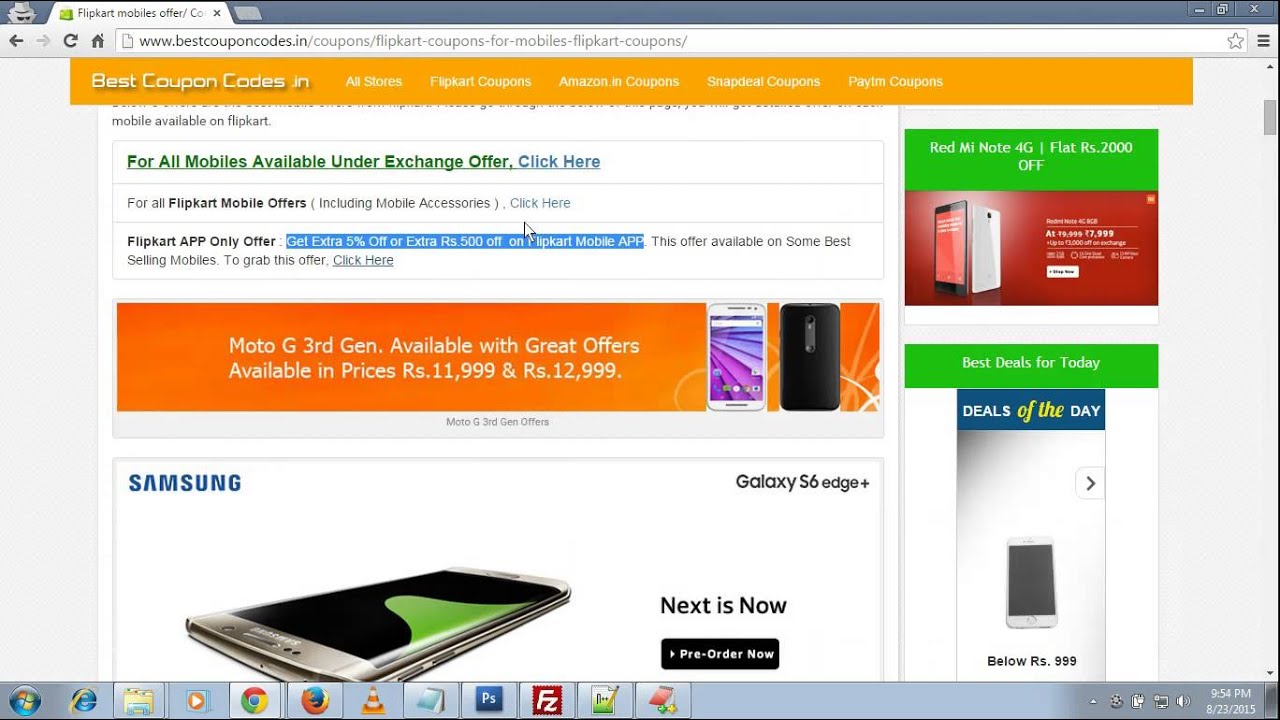Open VLC media player from taskbar
Viewport: 1280px width, 720px height.
click(372, 701)
